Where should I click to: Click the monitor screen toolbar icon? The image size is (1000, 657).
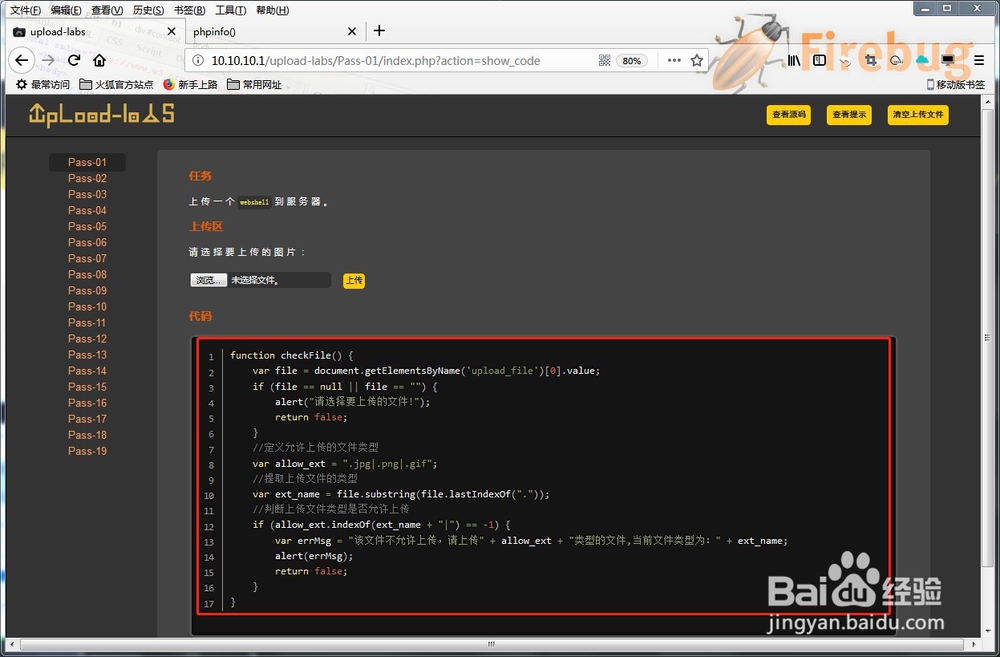[948, 61]
